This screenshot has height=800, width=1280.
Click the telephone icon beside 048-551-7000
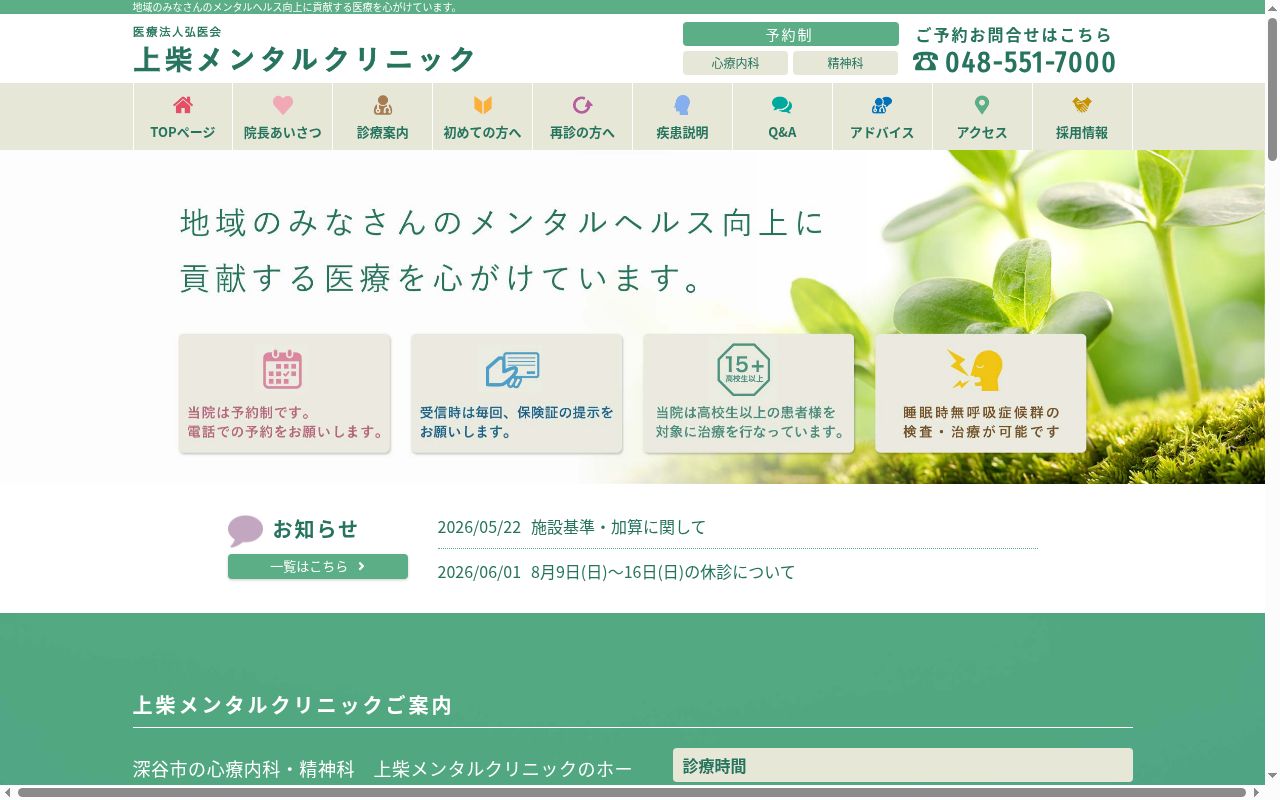pyautogui.click(x=925, y=62)
